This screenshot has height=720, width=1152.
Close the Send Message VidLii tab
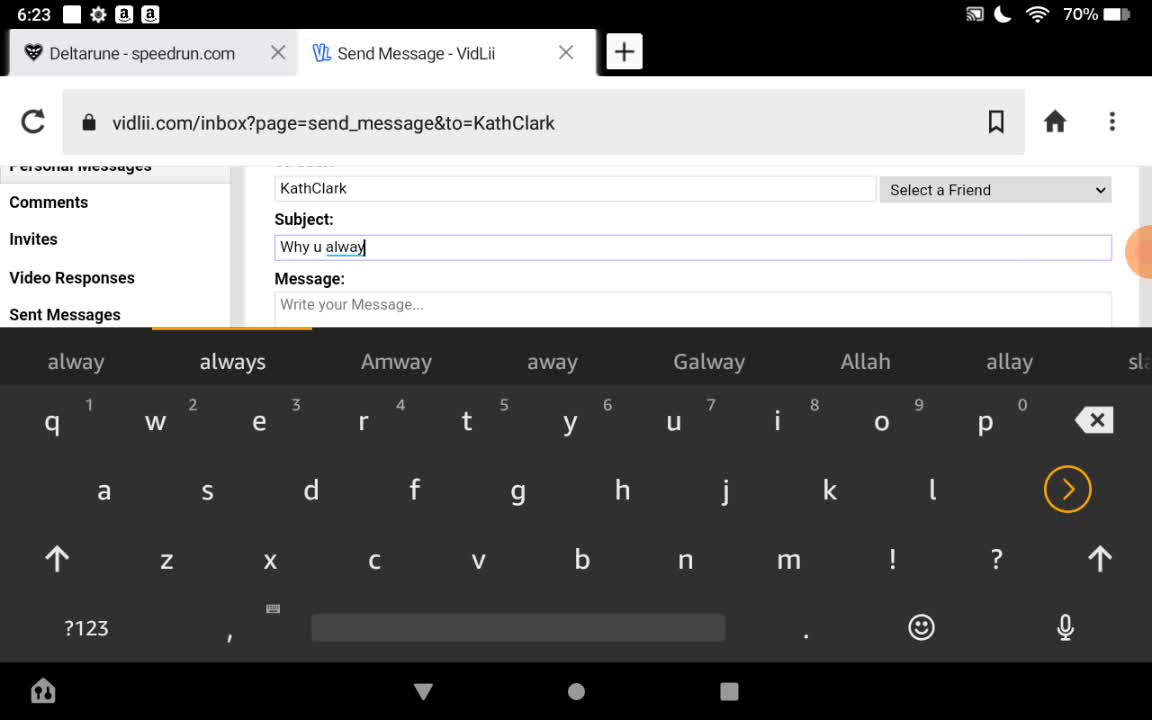[566, 53]
